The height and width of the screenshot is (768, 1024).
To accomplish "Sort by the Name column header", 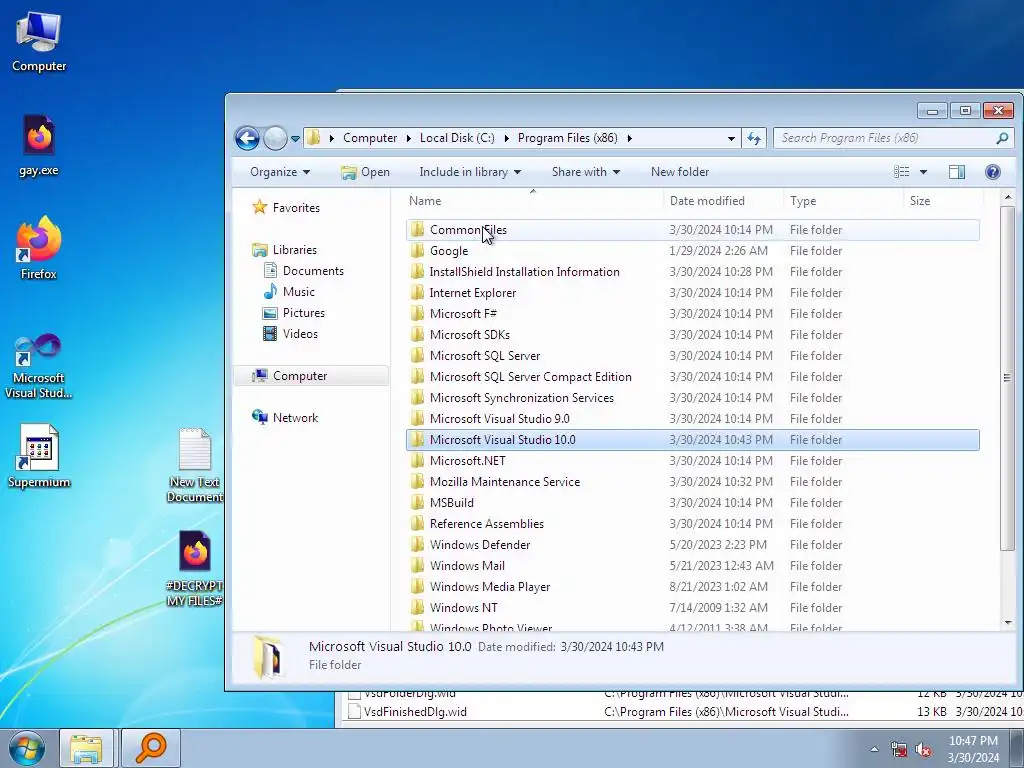I will pos(533,200).
